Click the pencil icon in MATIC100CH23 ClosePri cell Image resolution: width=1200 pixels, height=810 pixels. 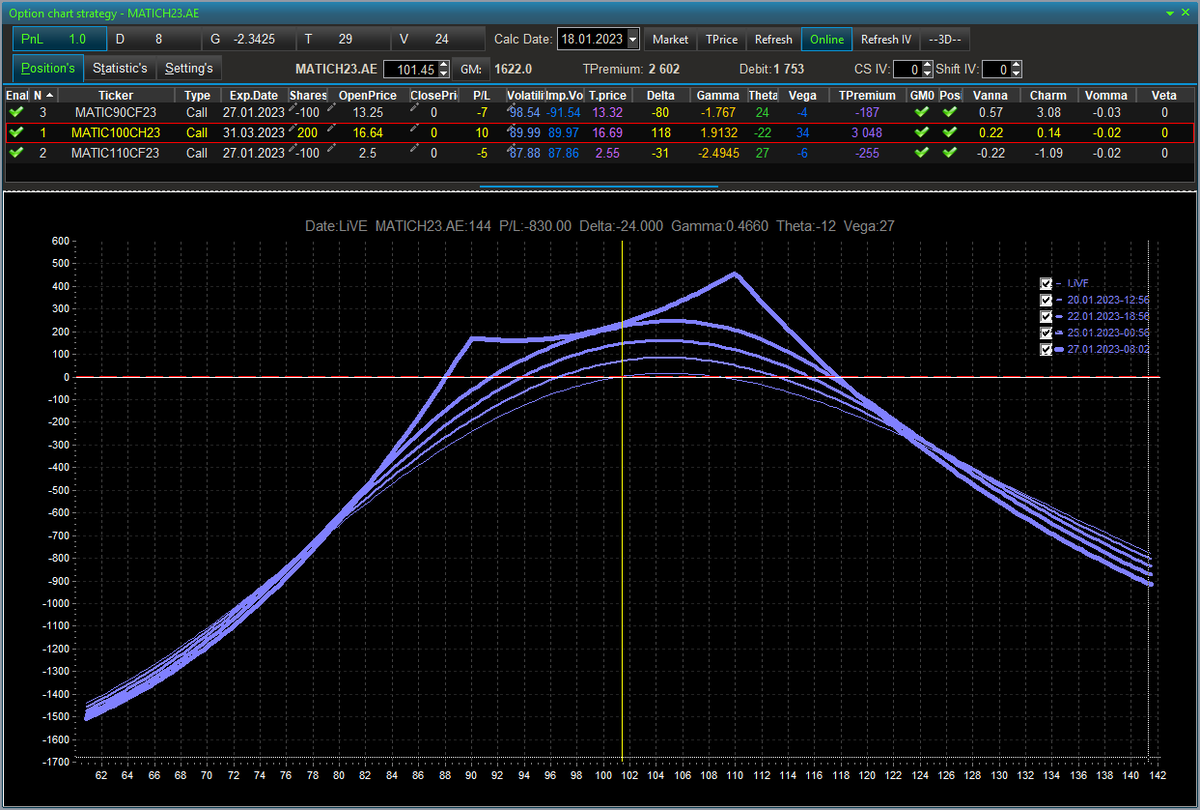pyautogui.click(x=414, y=127)
